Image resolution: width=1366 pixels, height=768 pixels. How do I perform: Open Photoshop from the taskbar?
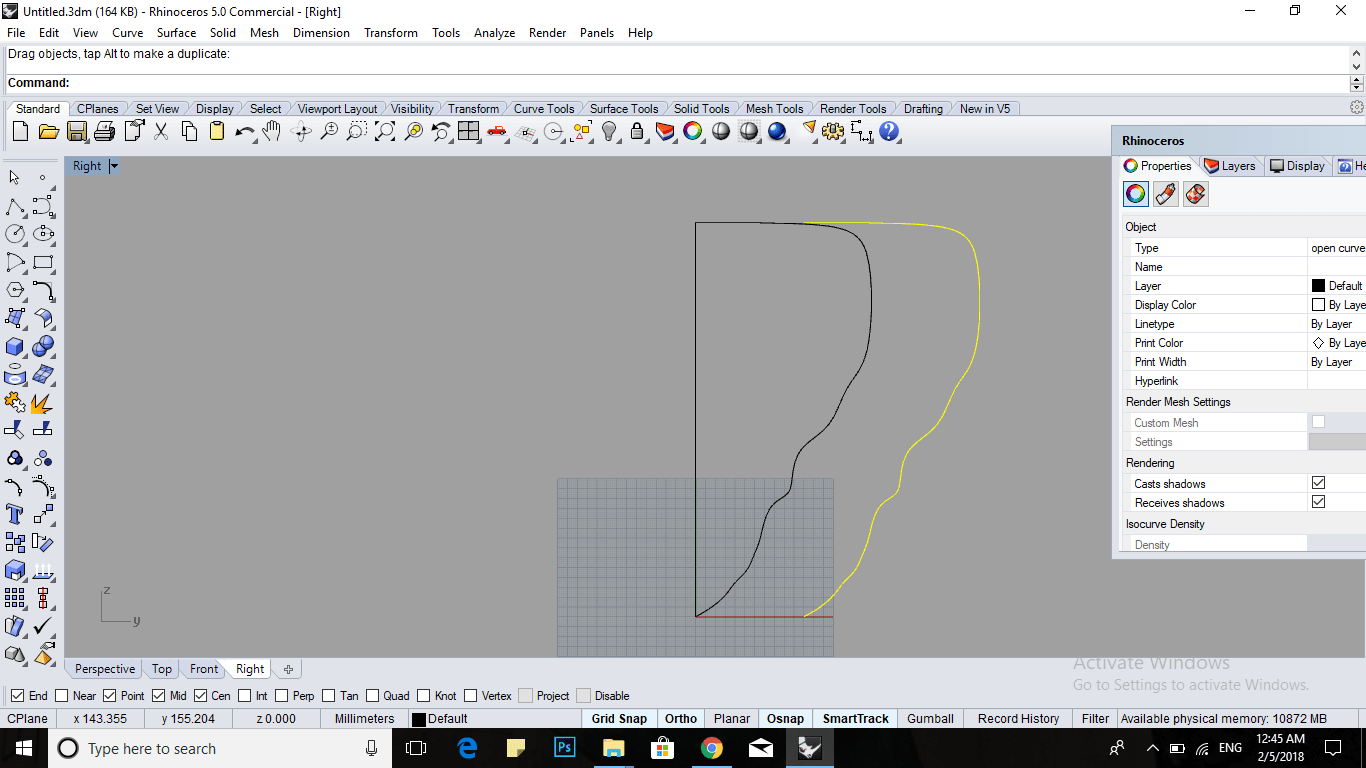pos(564,748)
